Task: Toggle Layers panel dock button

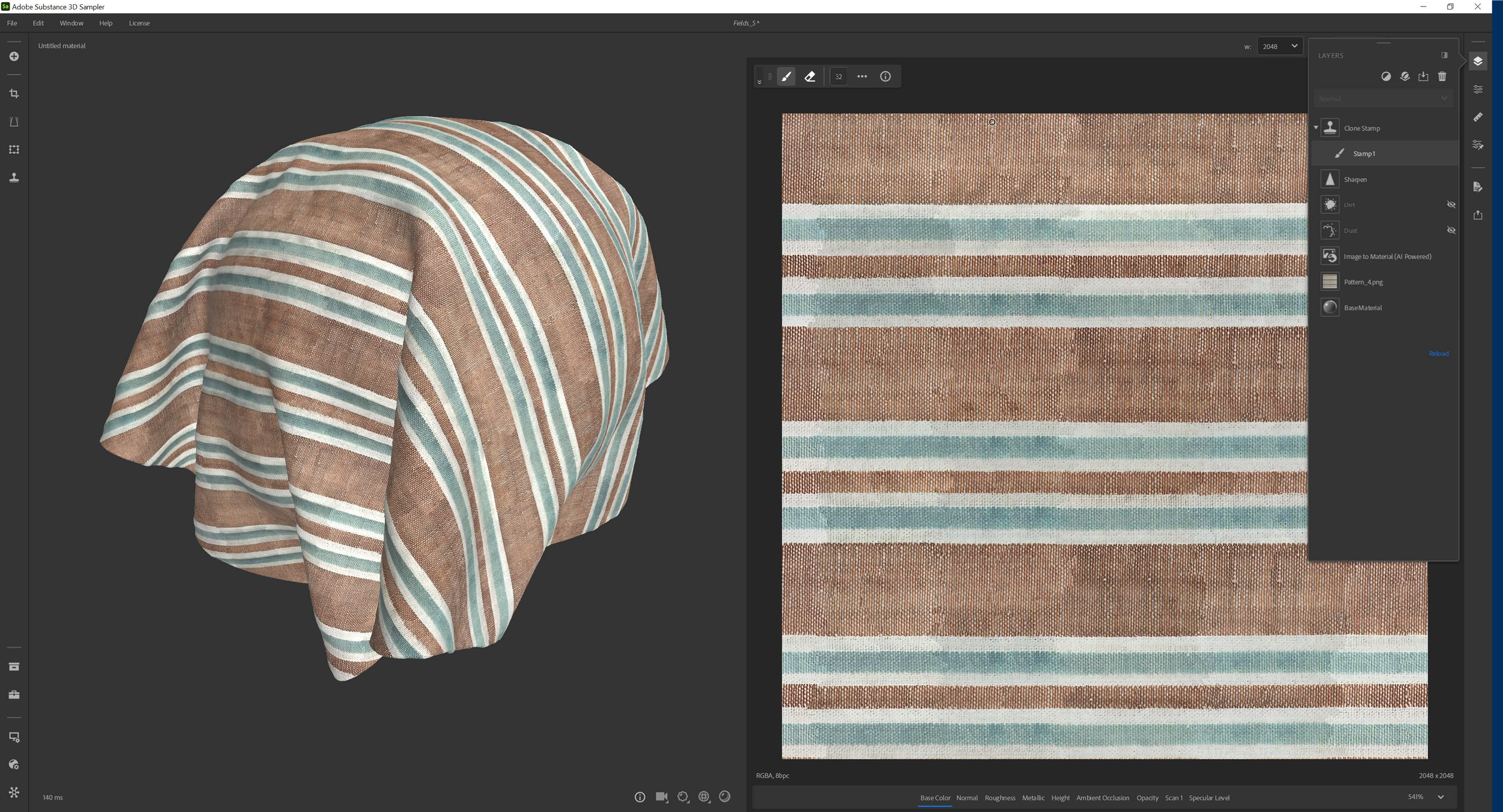Action: [x=1444, y=55]
